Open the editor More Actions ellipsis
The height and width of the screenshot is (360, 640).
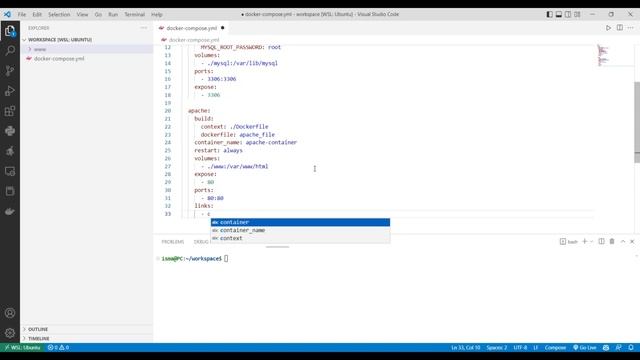tap(631, 28)
